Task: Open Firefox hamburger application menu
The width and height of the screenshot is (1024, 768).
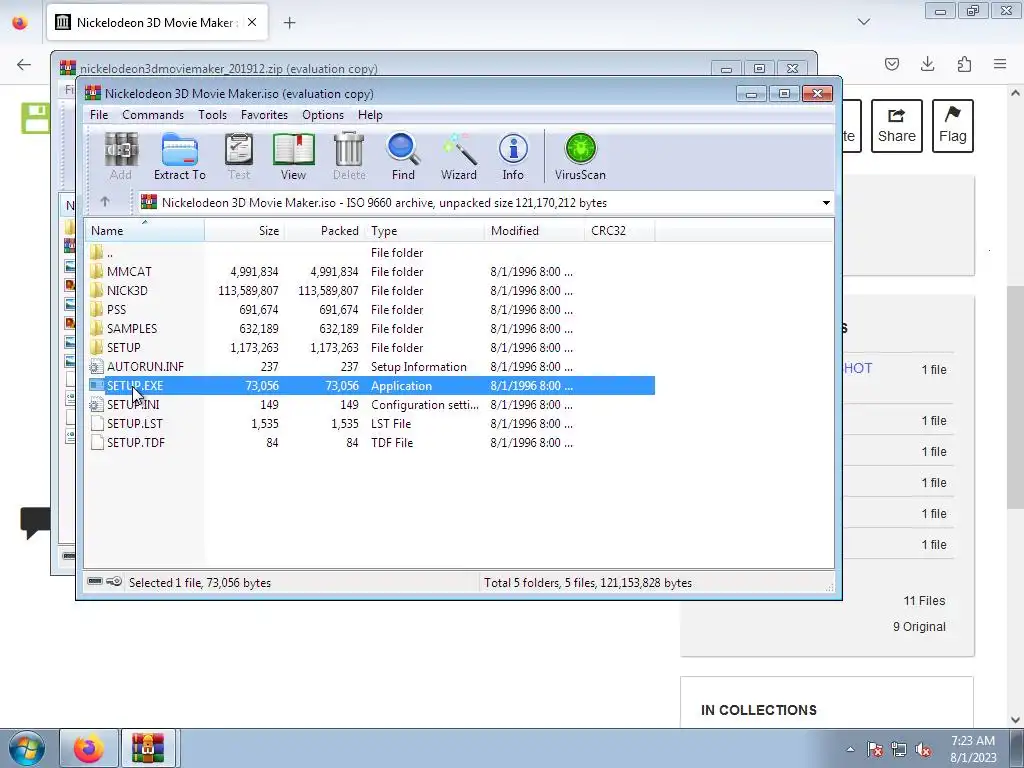Action: (1000, 64)
